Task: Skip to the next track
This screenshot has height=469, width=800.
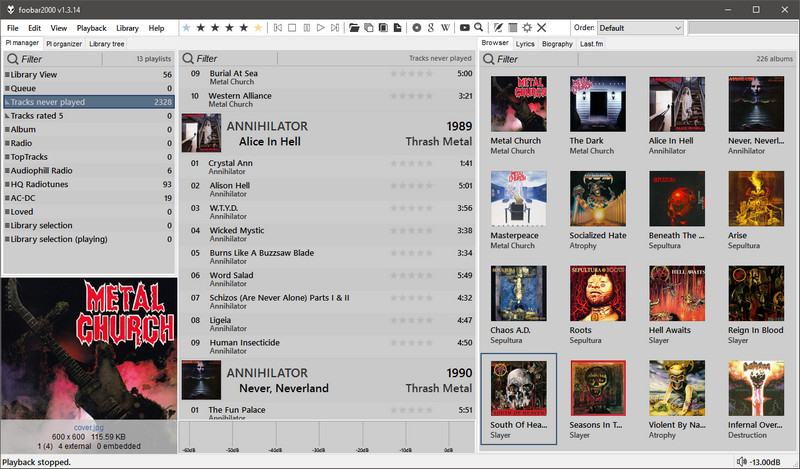Action: coord(335,28)
